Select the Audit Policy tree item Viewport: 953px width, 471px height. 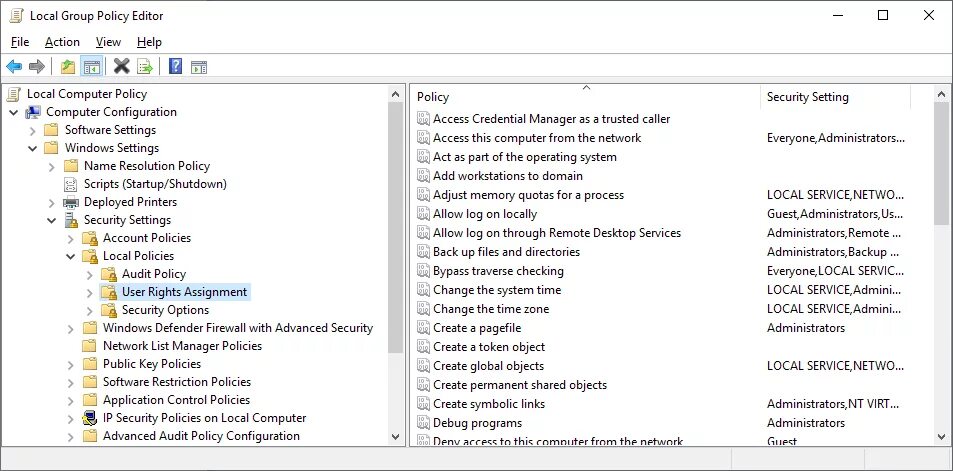153,274
